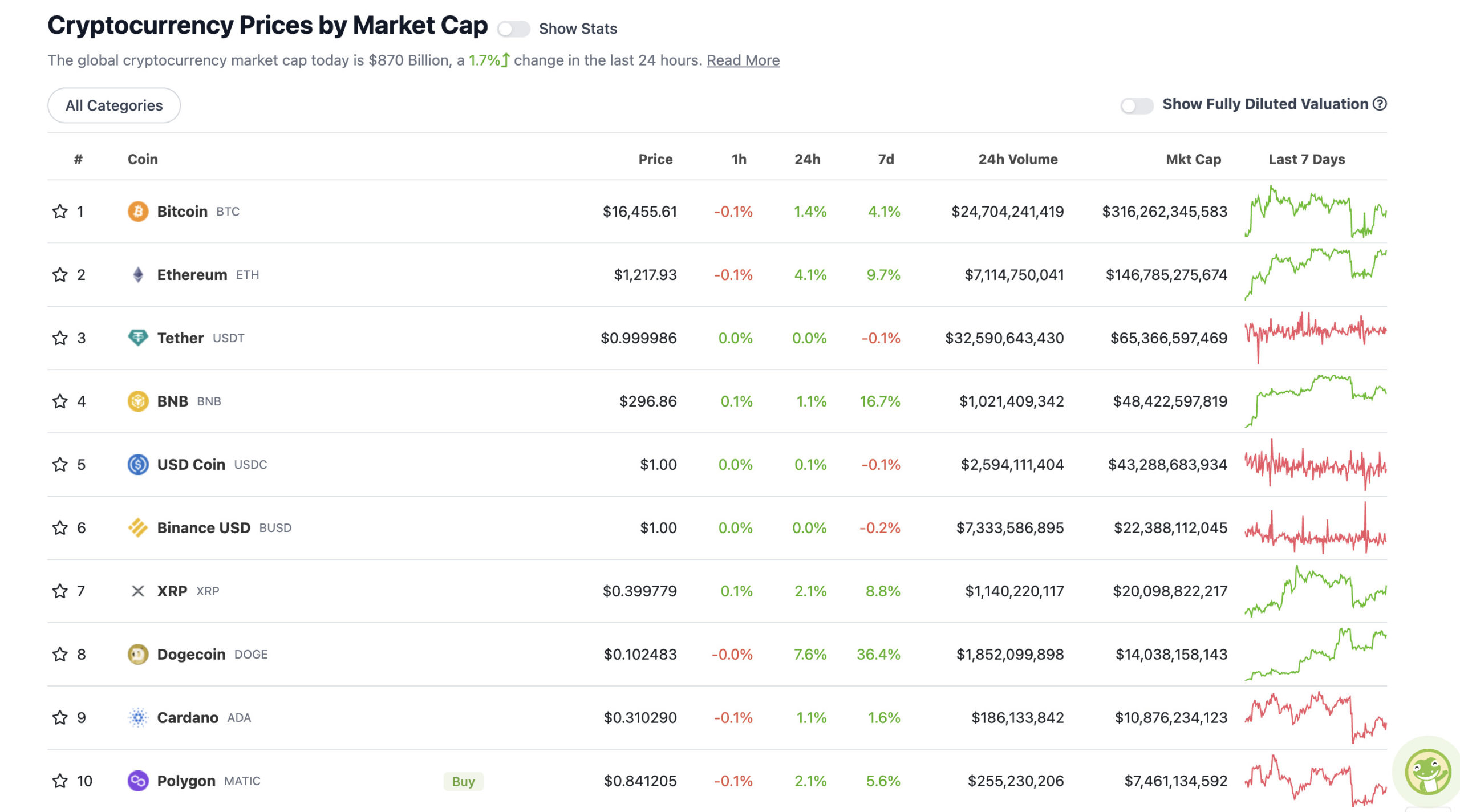Select Tether volume $32,590,643,430
Image resolution: width=1460 pixels, height=812 pixels.
[x=1004, y=338]
